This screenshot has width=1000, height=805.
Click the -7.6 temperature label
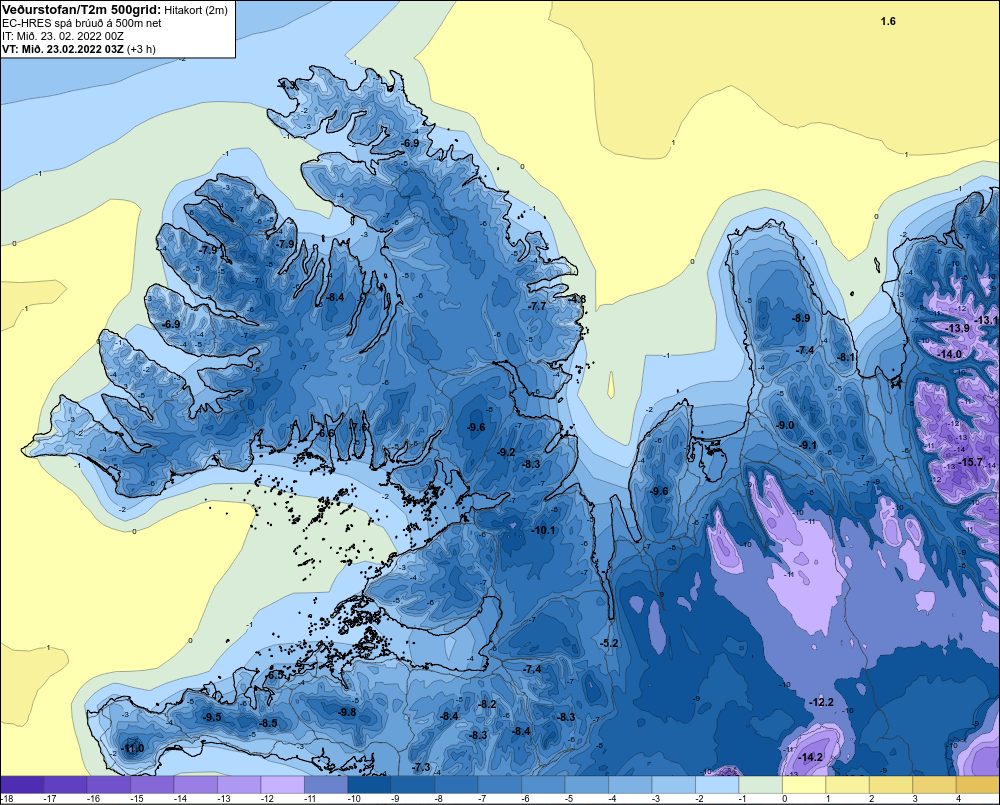click(x=360, y=427)
